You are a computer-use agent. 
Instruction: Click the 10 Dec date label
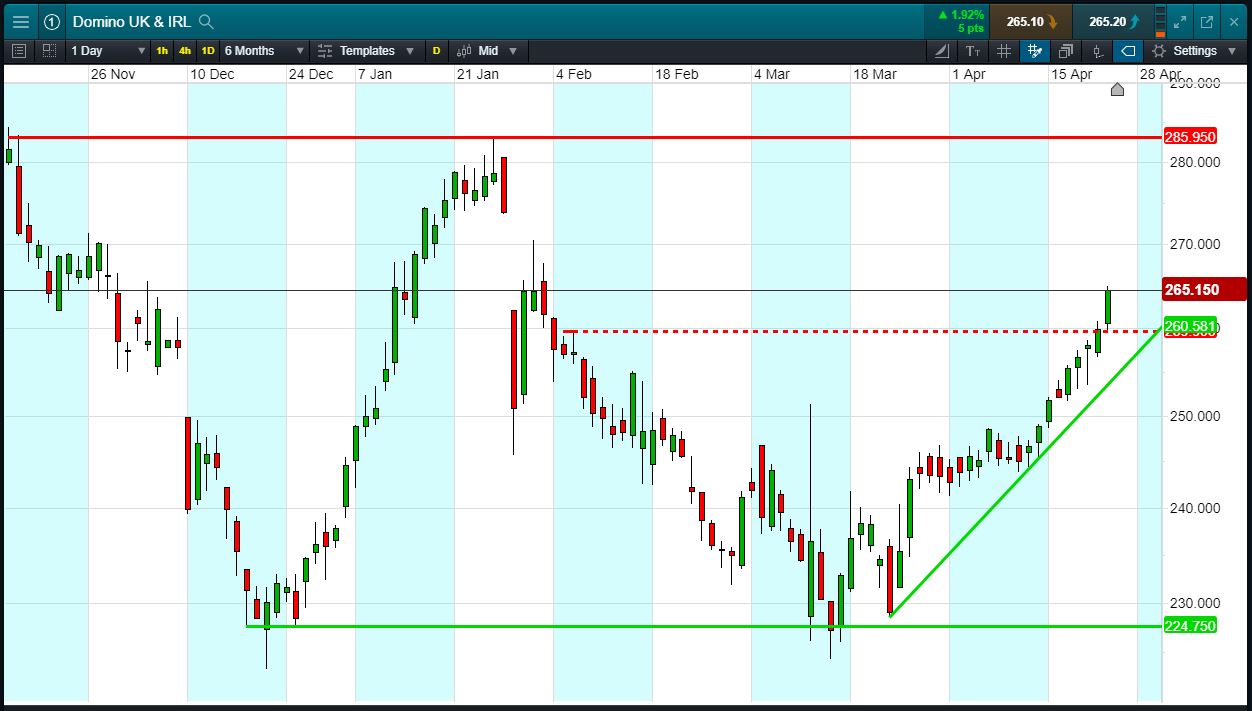click(212, 74)
